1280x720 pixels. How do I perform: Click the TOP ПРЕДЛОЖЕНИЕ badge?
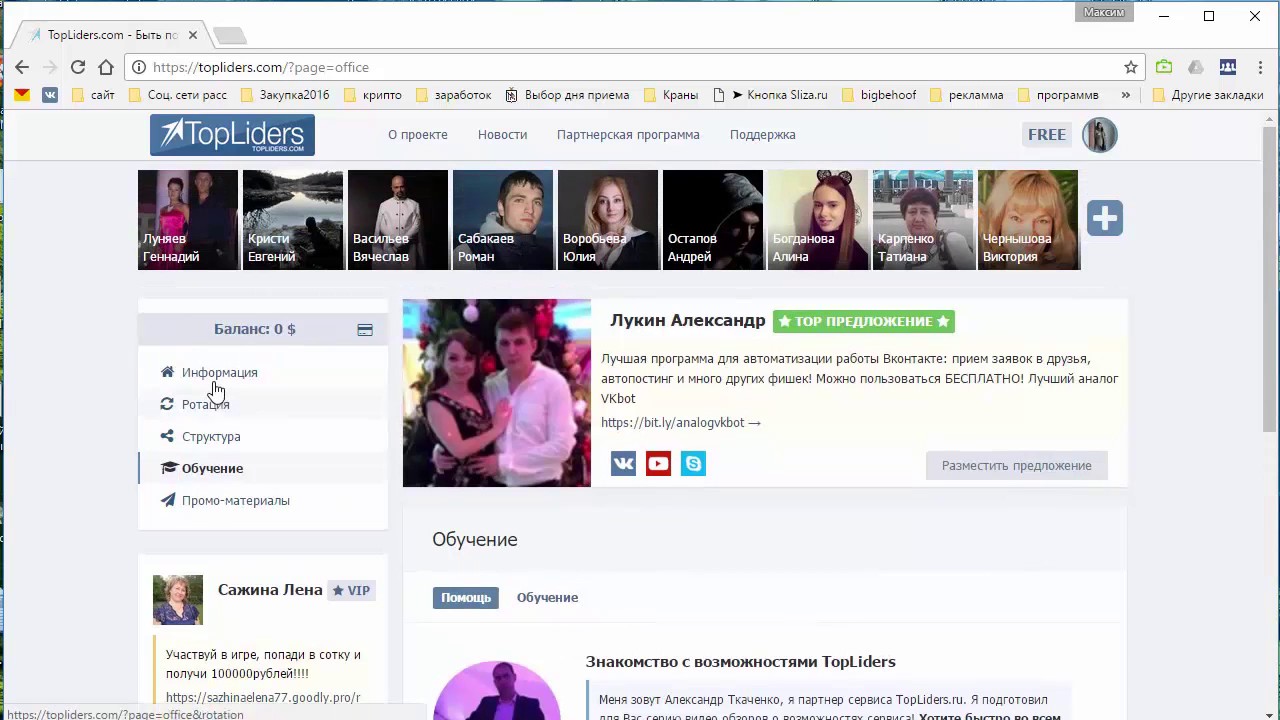tap(864, 321)
